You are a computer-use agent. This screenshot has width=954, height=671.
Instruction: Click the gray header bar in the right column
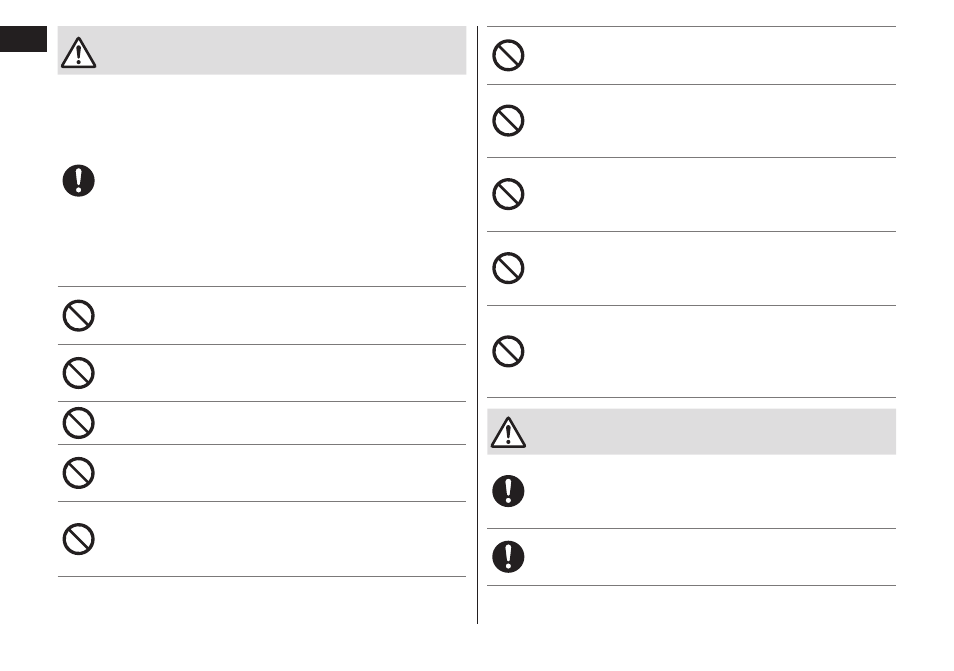691,432
